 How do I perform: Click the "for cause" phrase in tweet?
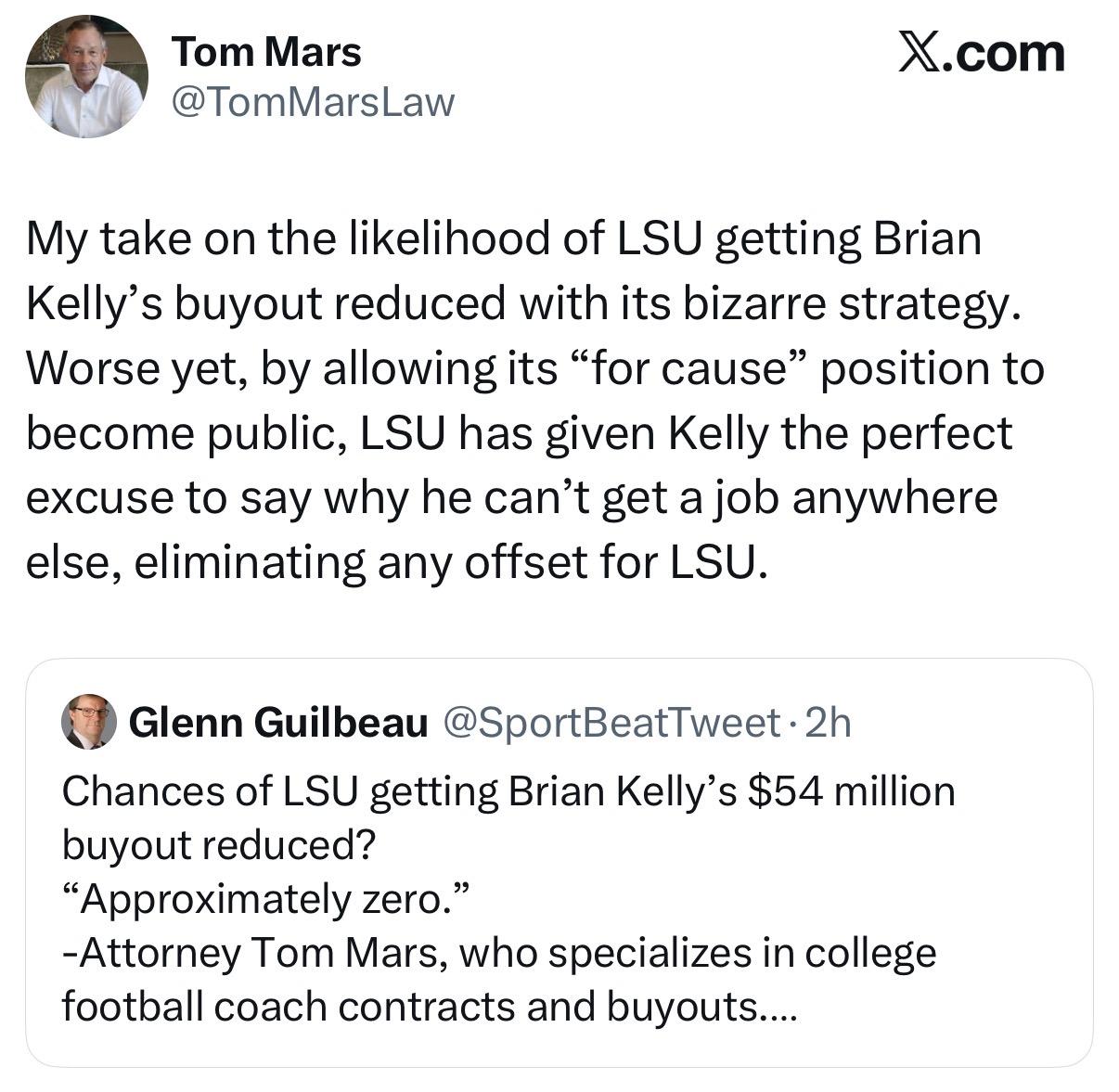(x=686, y=368)
